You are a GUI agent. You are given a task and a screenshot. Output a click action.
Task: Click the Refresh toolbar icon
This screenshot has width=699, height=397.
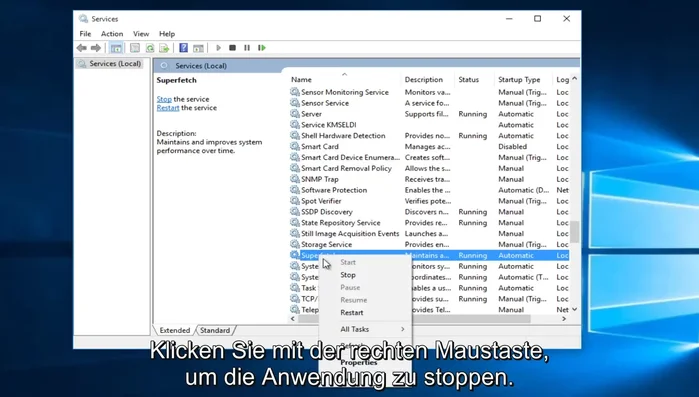pyautogui.click(x=150, y=48)
